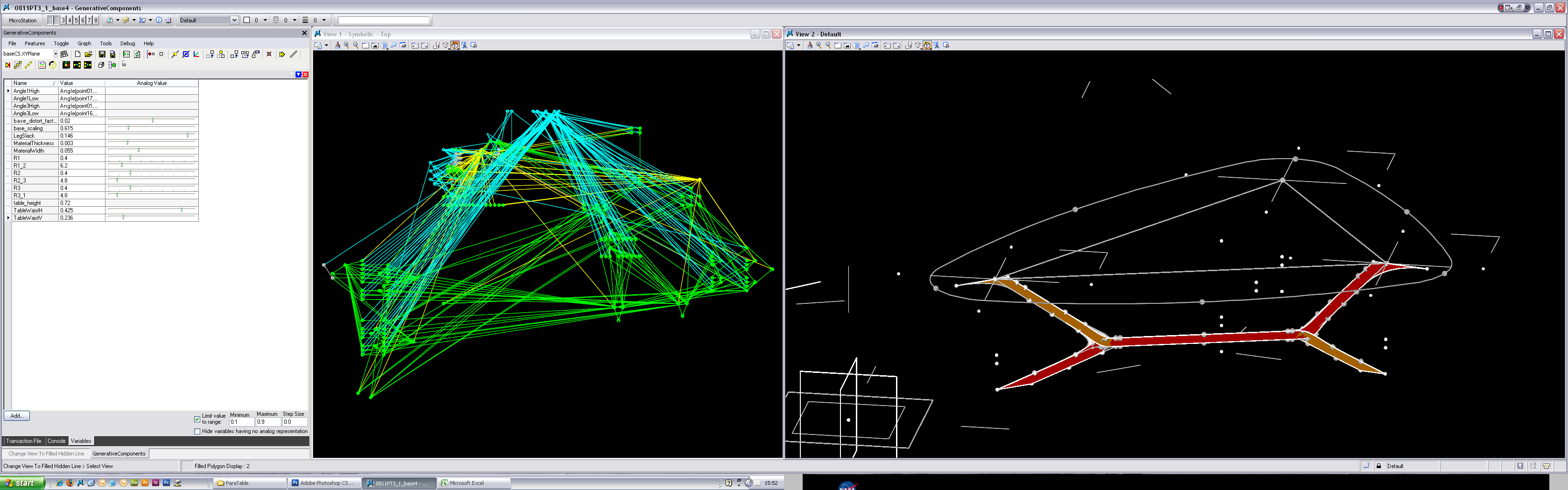
Task: Toggle view 8 button in view group
Action: pos(96,21)
